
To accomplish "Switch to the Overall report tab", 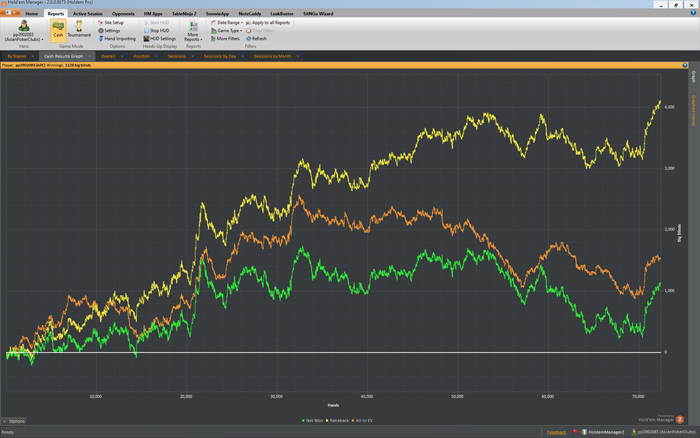I will [x=108, y=56].
